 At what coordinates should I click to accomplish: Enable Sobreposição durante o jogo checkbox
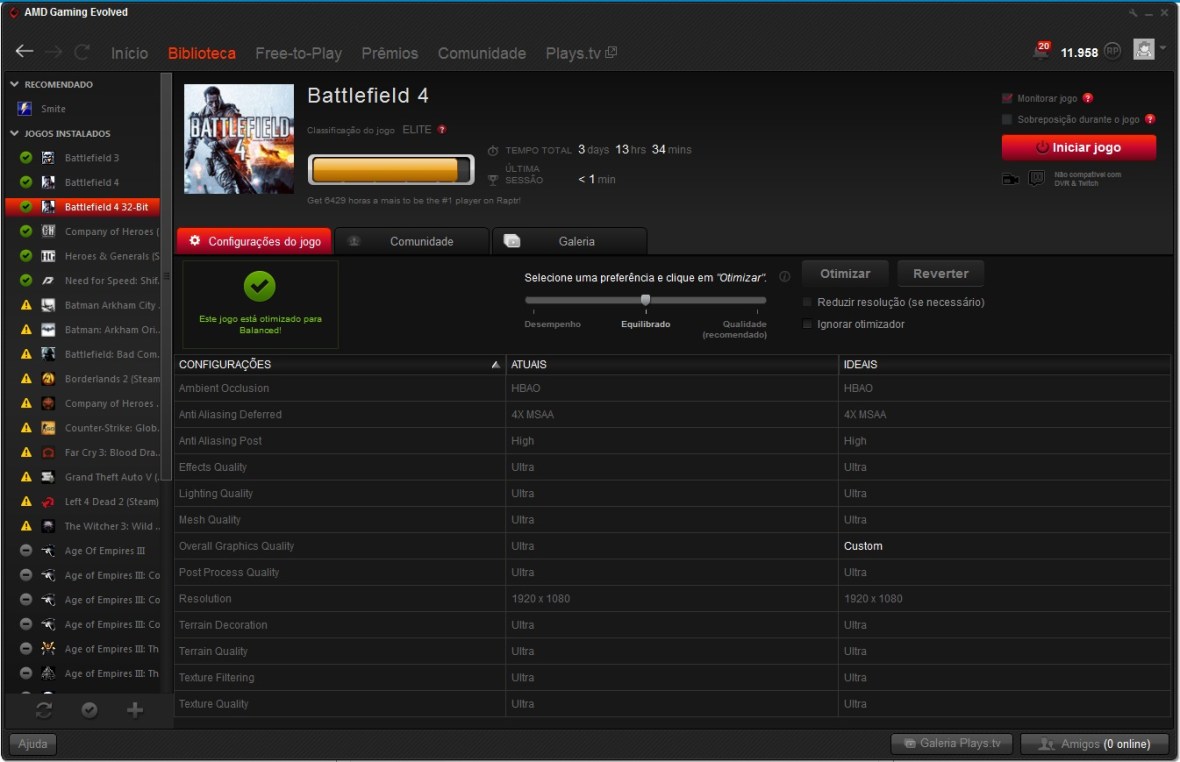pos(1007,120)
